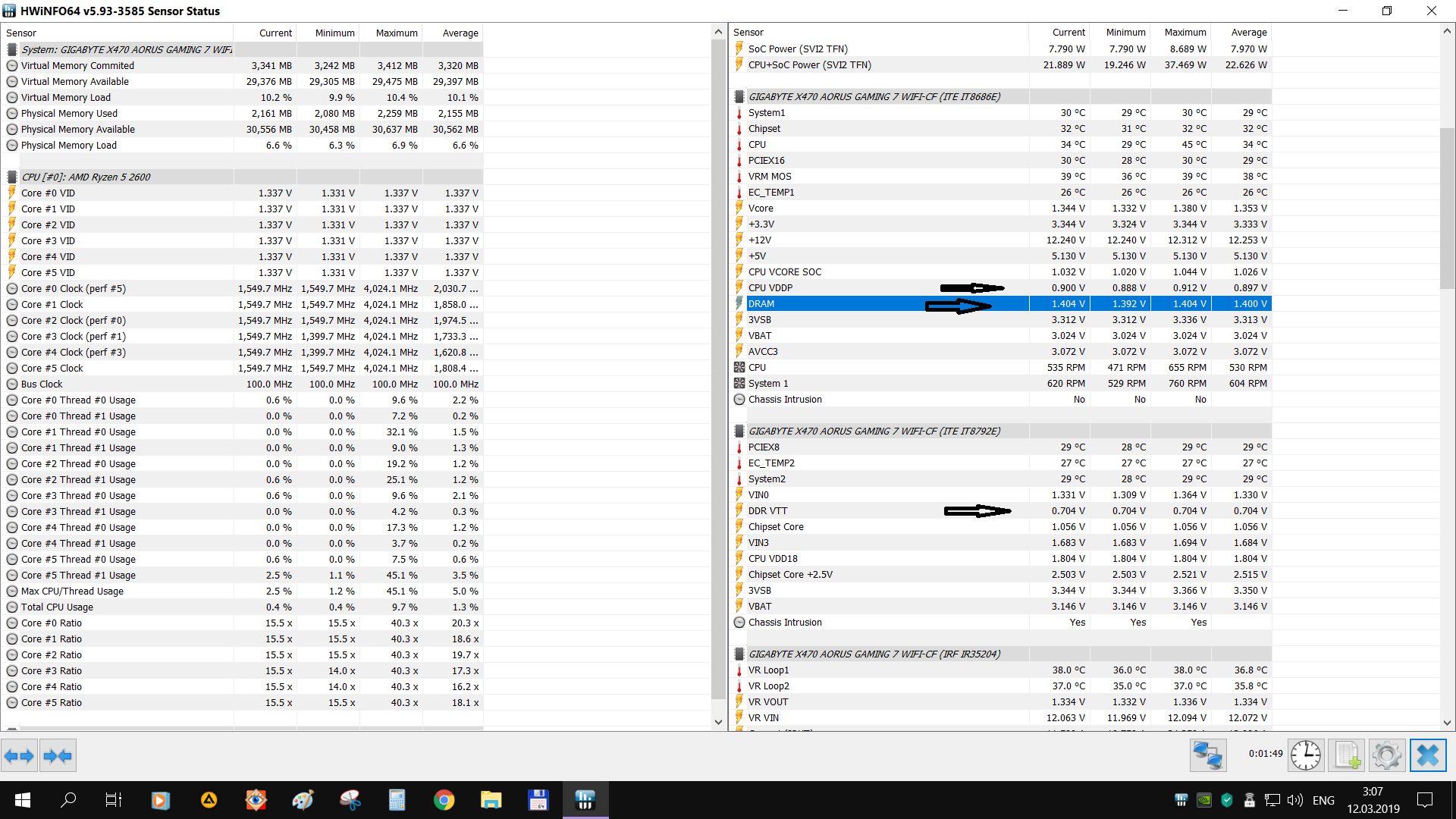Click the collapse panels arrows button
This screenshot has width=1456, height=819.
pyautogui.click(x=58, y=755)
